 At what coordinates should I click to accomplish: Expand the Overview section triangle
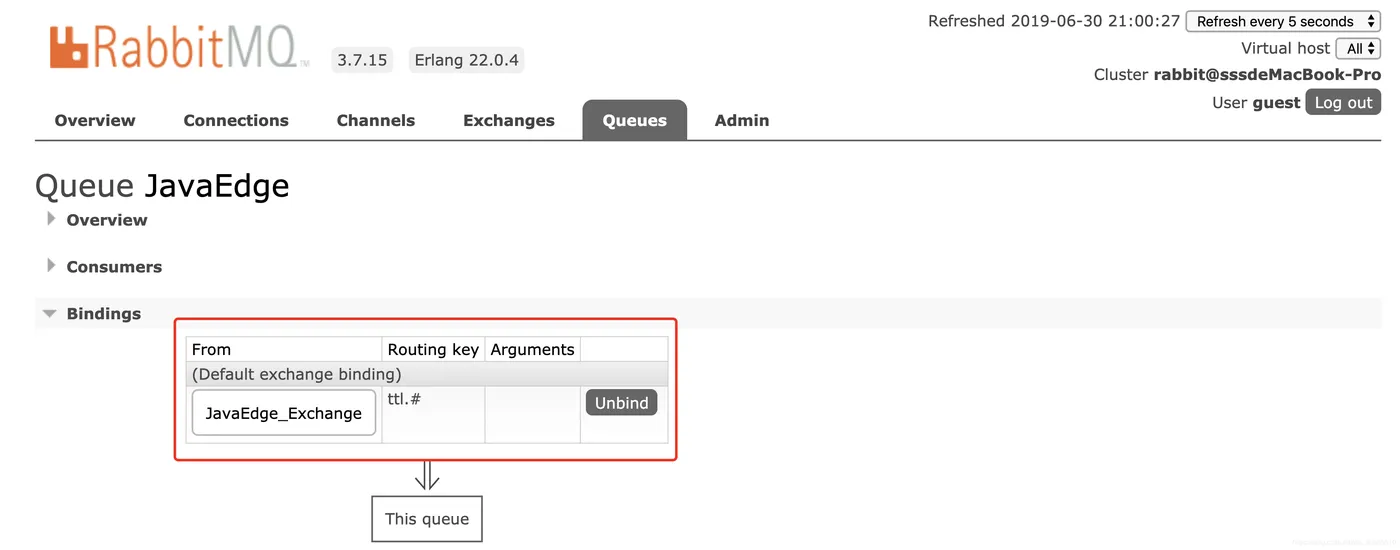pos(51,219)
